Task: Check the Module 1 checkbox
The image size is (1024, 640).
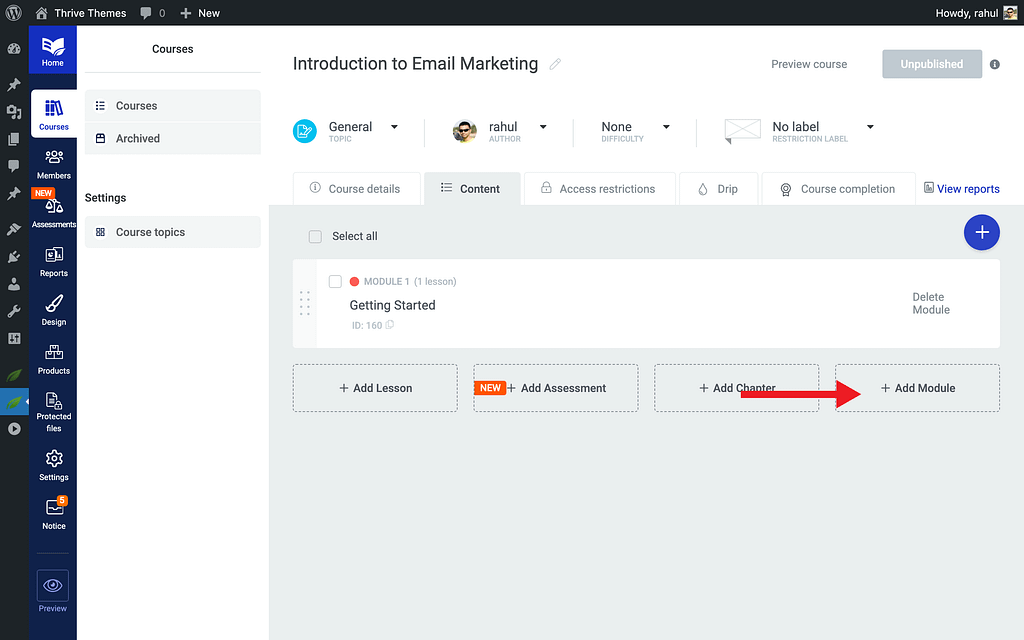Action: coord(335,282)
